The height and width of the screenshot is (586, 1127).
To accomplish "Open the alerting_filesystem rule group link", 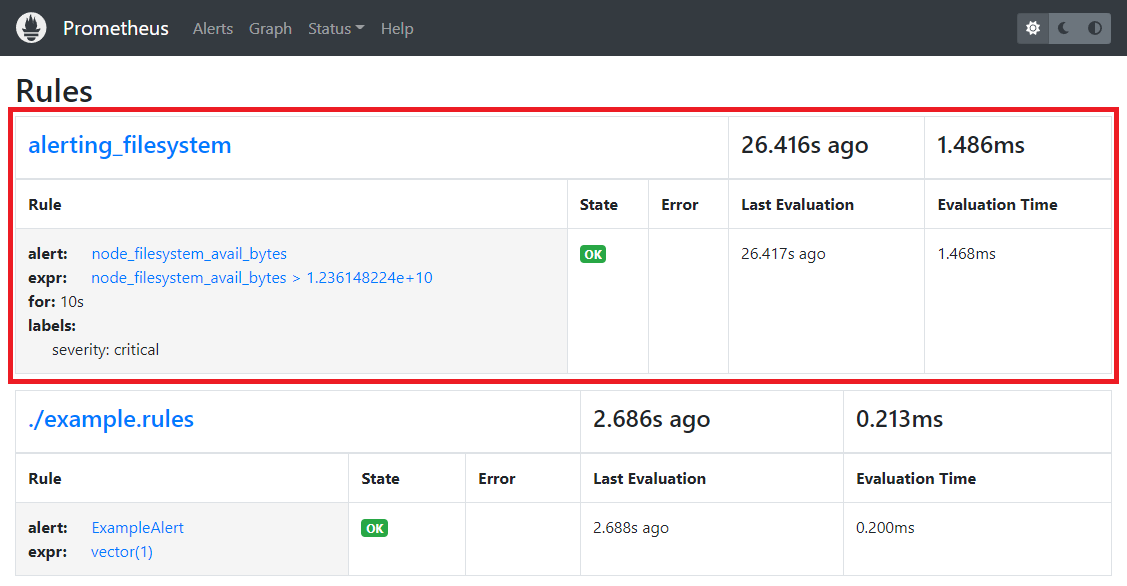I will tap(129, 145).
